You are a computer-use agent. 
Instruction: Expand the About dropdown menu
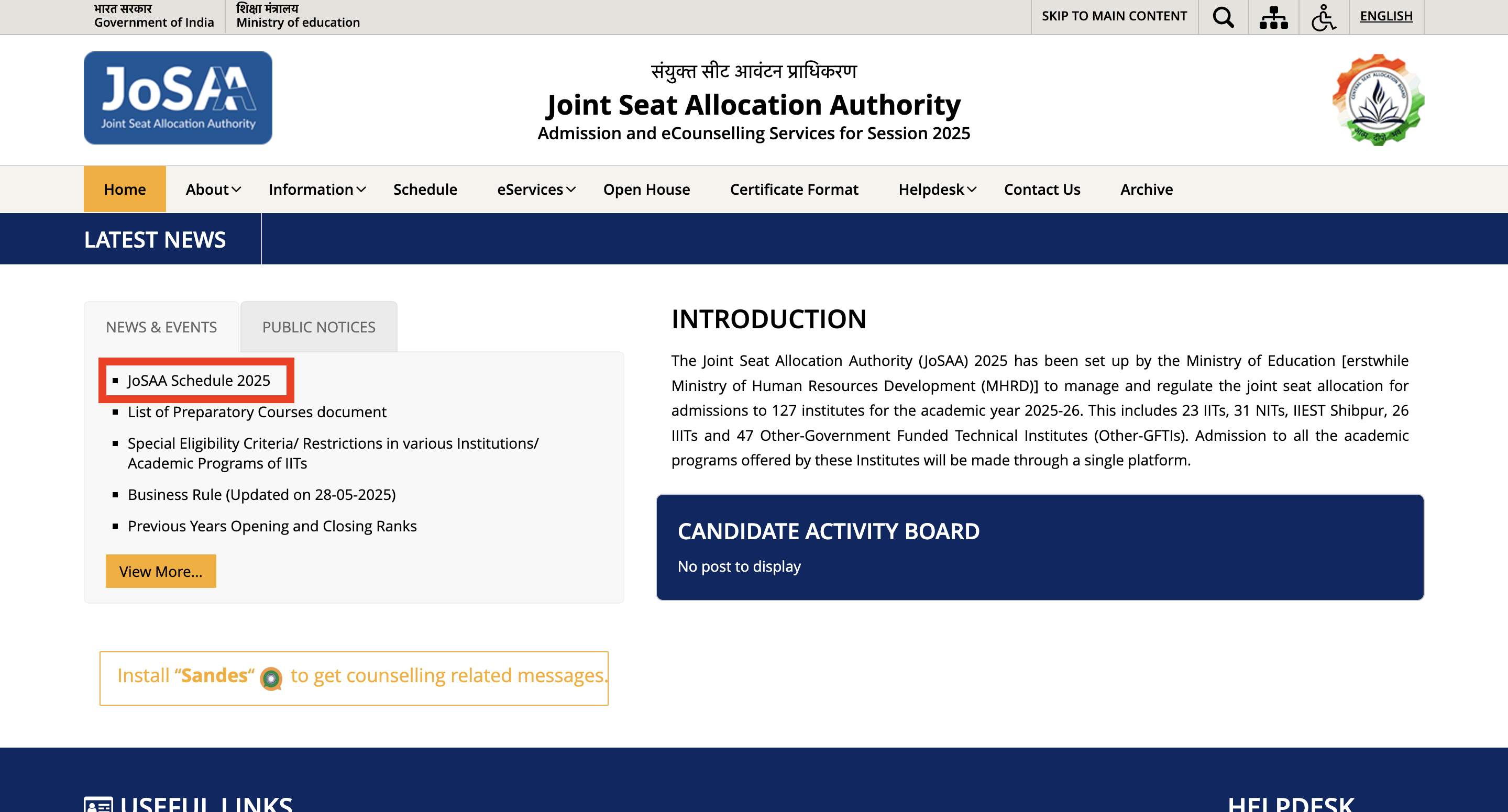(213, 190)
